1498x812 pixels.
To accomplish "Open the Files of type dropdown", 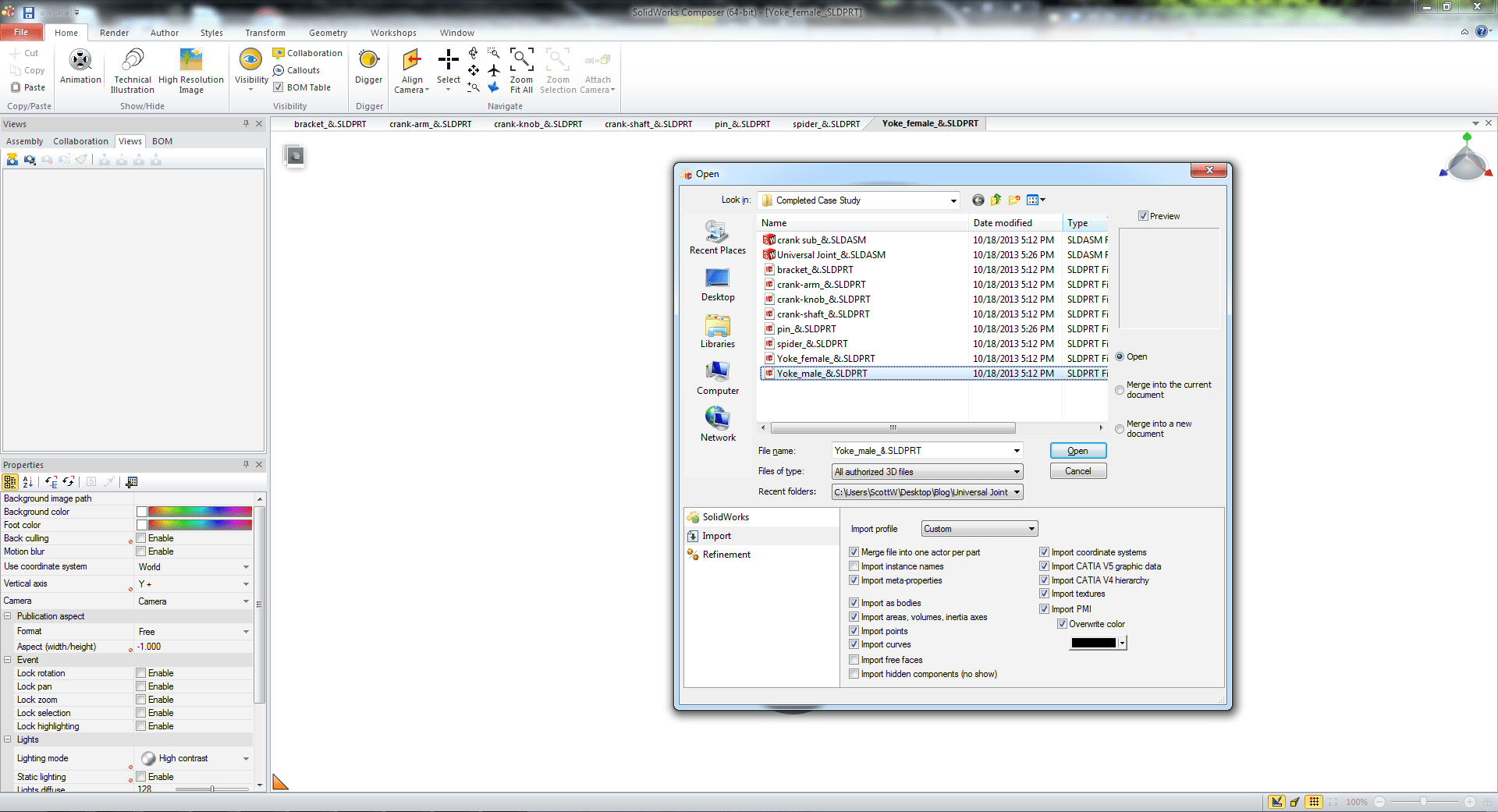I will coord(1016,471).
